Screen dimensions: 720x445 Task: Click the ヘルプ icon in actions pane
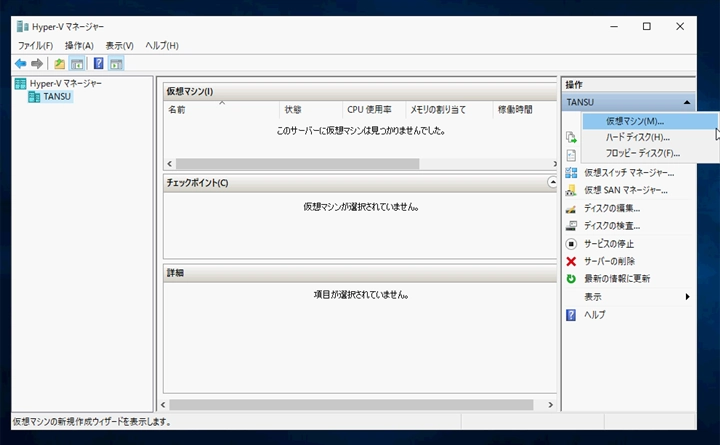[x=571, y=315]
